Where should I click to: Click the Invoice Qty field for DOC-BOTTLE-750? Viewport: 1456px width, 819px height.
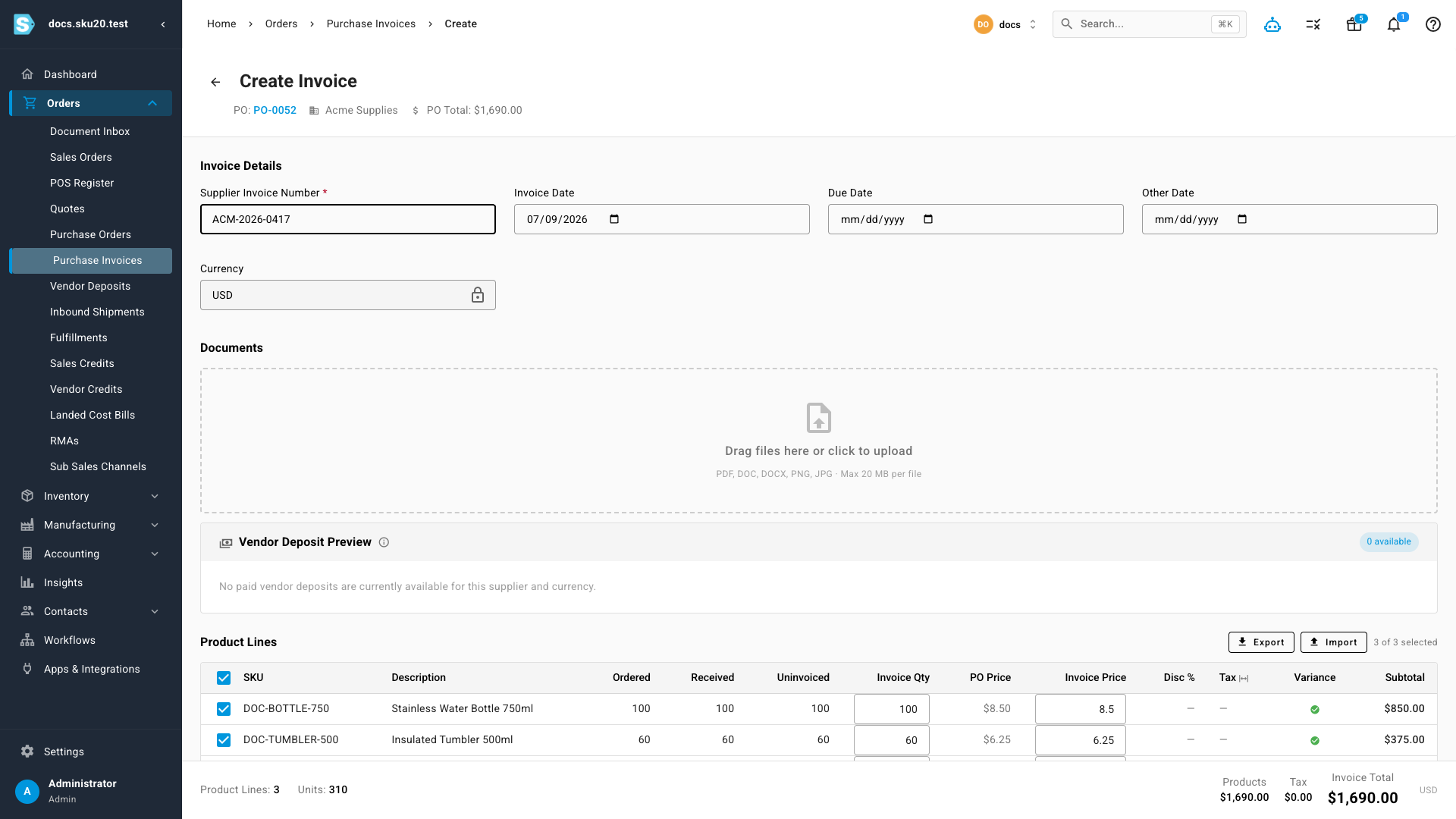892,709
